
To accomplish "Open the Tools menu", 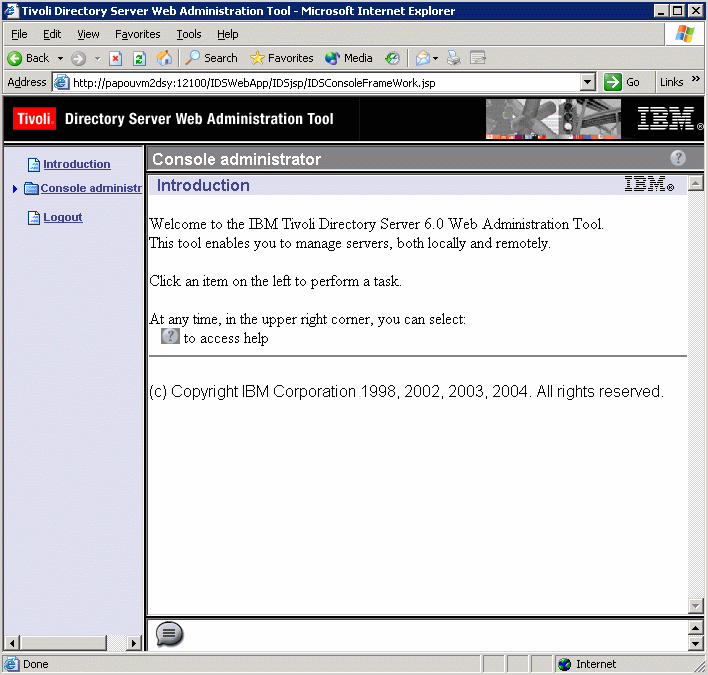I will click(189, 34).
